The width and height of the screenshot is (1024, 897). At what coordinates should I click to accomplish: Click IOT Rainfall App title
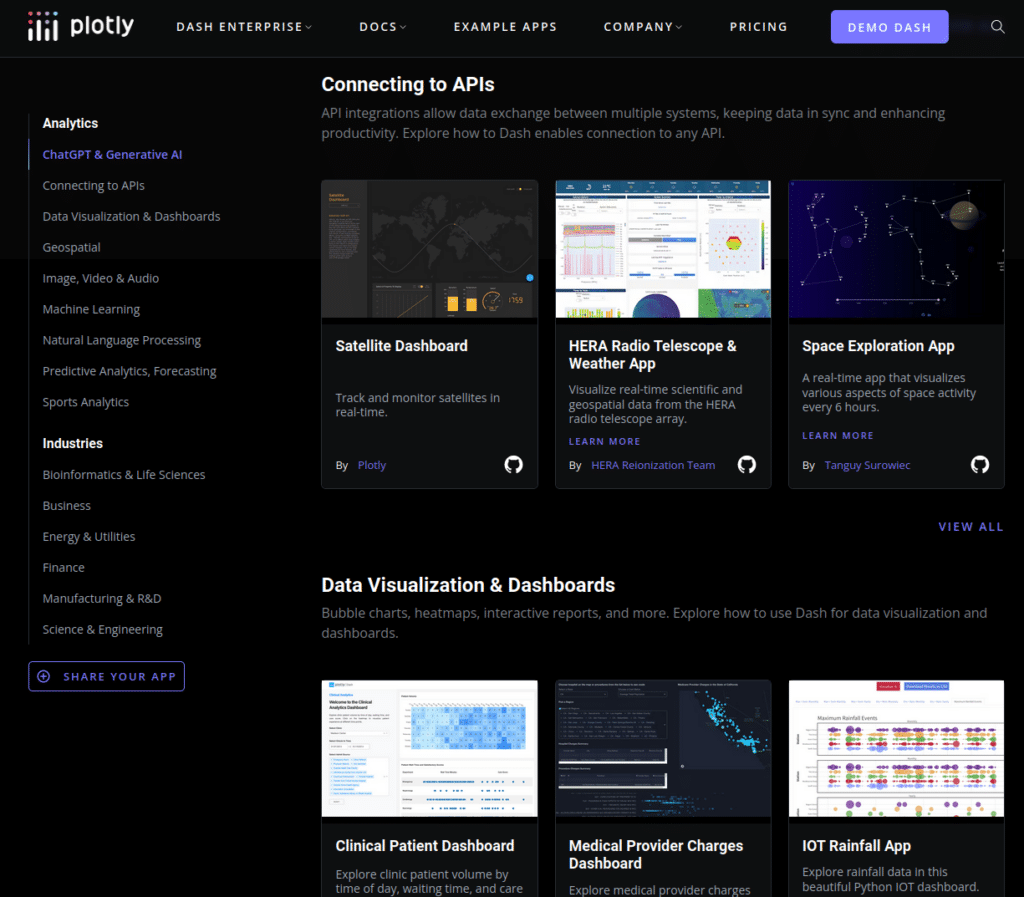[856, 845]
